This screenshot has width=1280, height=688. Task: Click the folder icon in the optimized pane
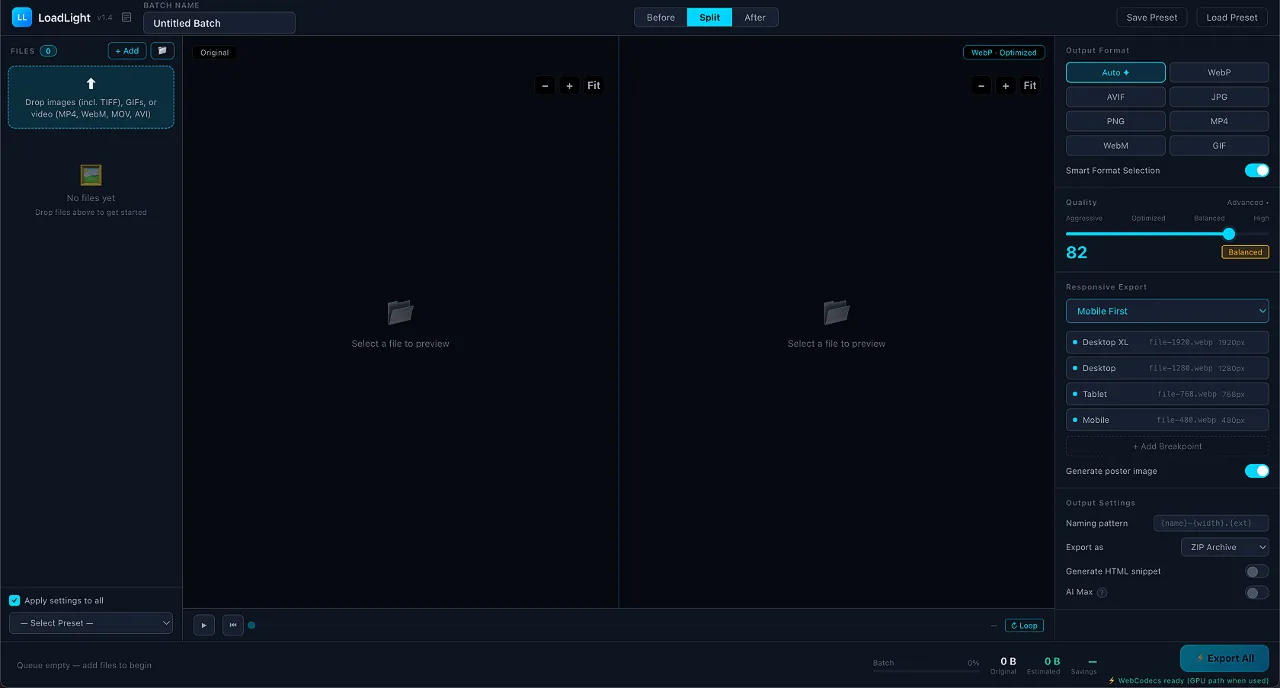click(x=836, y=312)
